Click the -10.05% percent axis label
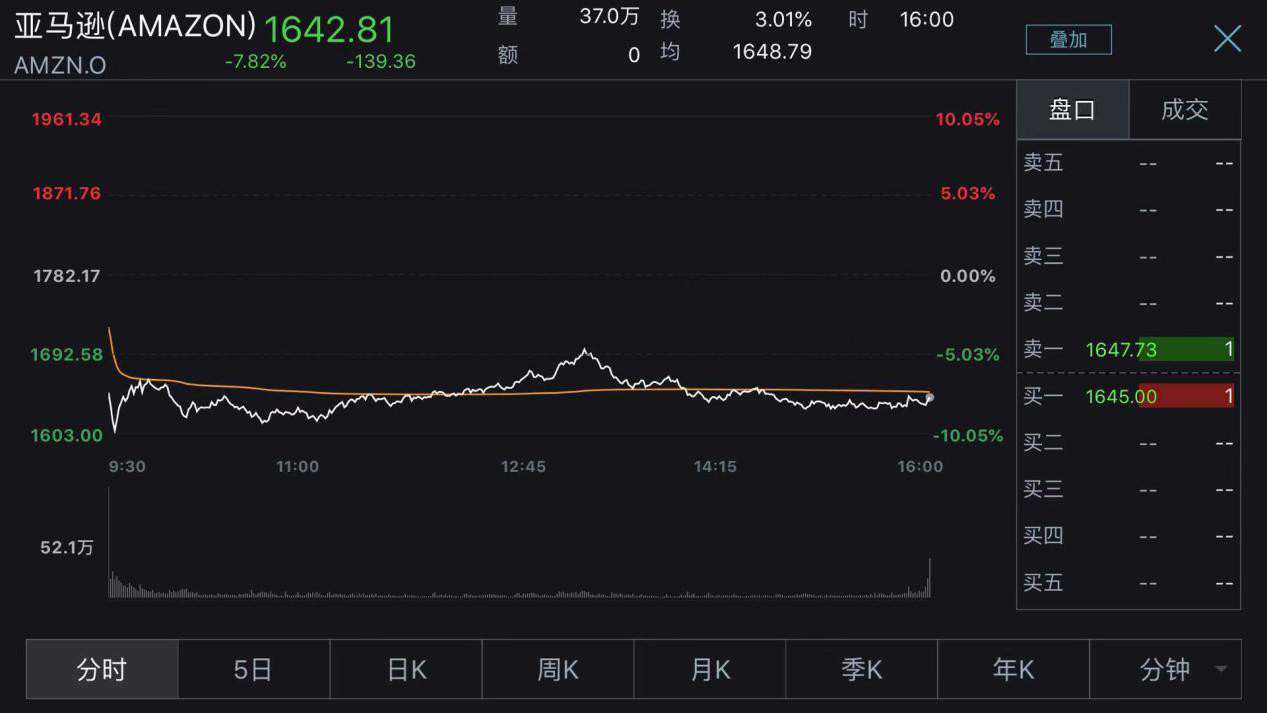Viewport: 1267px width, 713px height. (x=968, y=435)
